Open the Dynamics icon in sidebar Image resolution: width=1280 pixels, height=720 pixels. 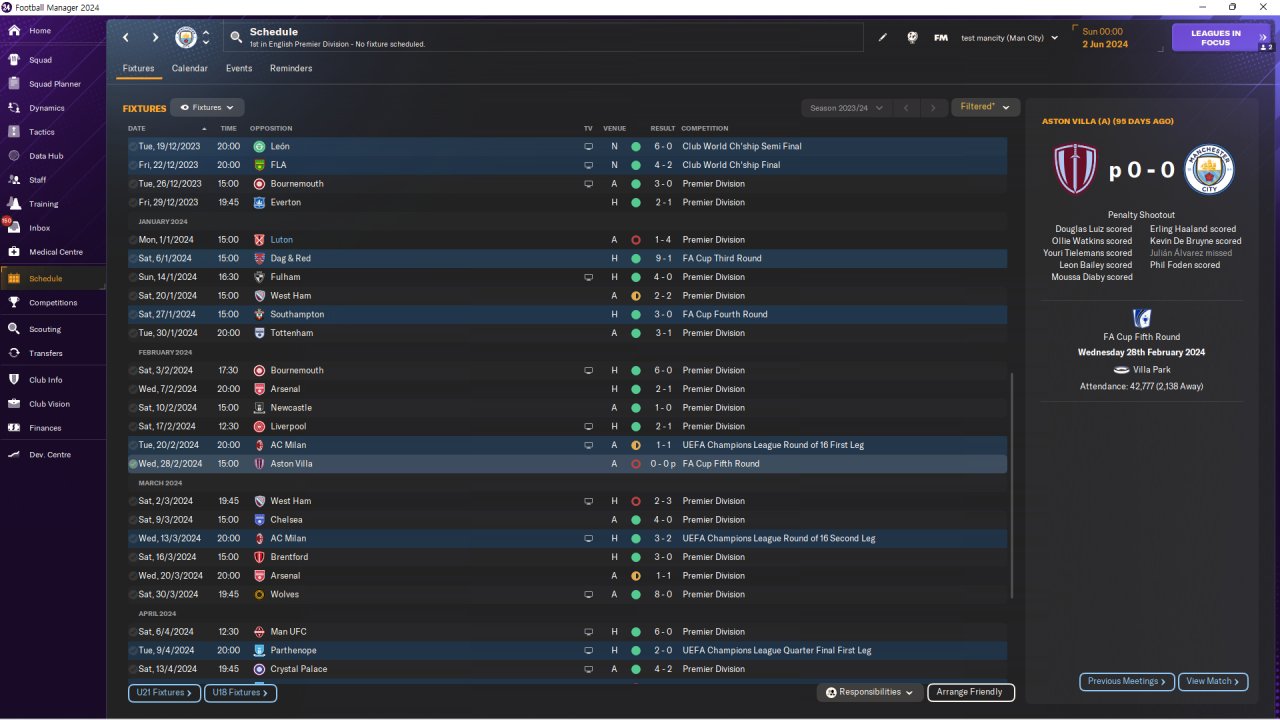pyautogui.click(x=14, y=108)
